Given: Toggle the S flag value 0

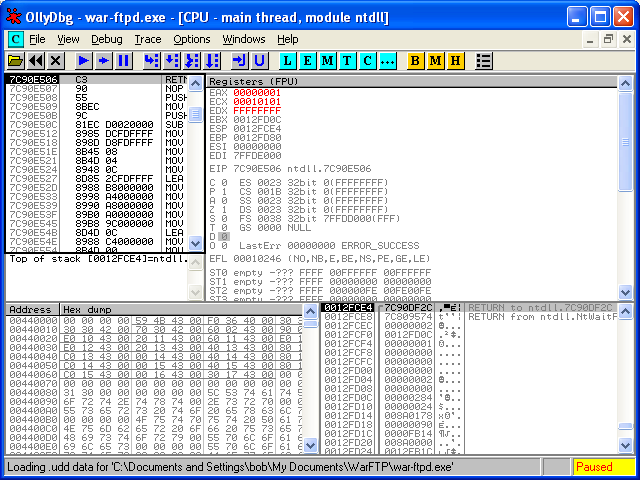Looking at the screenshot, I should [x=224, y=219].
